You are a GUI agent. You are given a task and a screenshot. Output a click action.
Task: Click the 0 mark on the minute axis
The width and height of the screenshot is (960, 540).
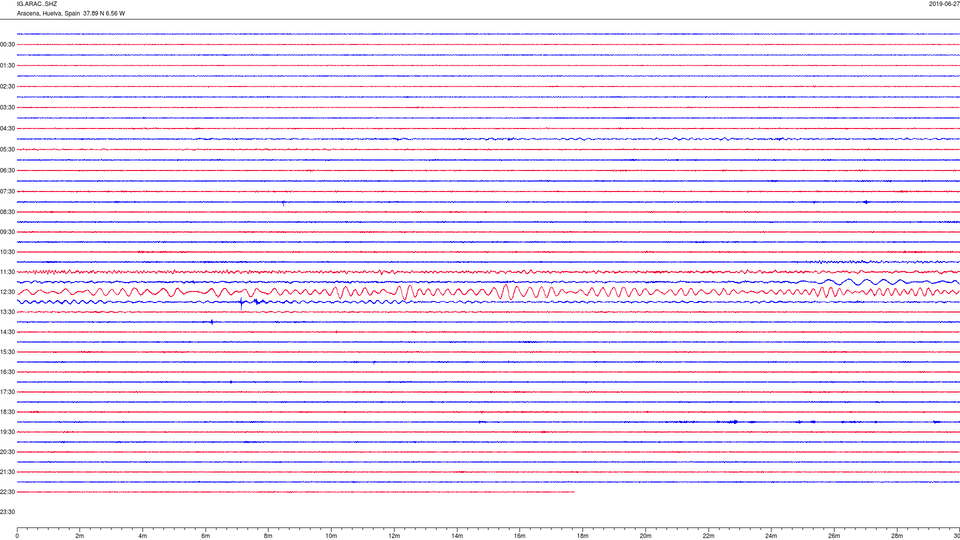tap(17, 536)
